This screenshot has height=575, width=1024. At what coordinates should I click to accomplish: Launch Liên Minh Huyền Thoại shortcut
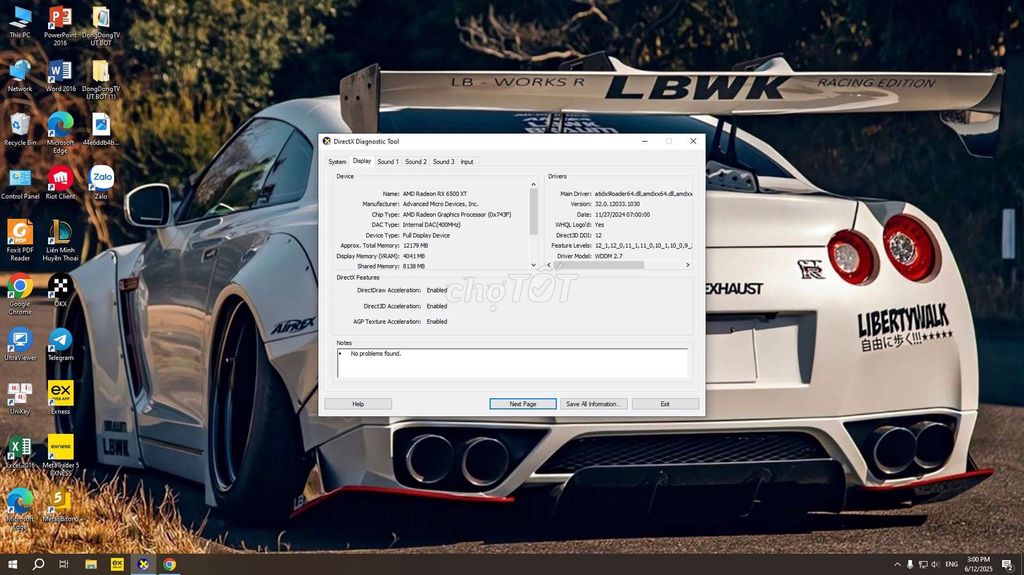pyautogui.click(x=60, y=240)
